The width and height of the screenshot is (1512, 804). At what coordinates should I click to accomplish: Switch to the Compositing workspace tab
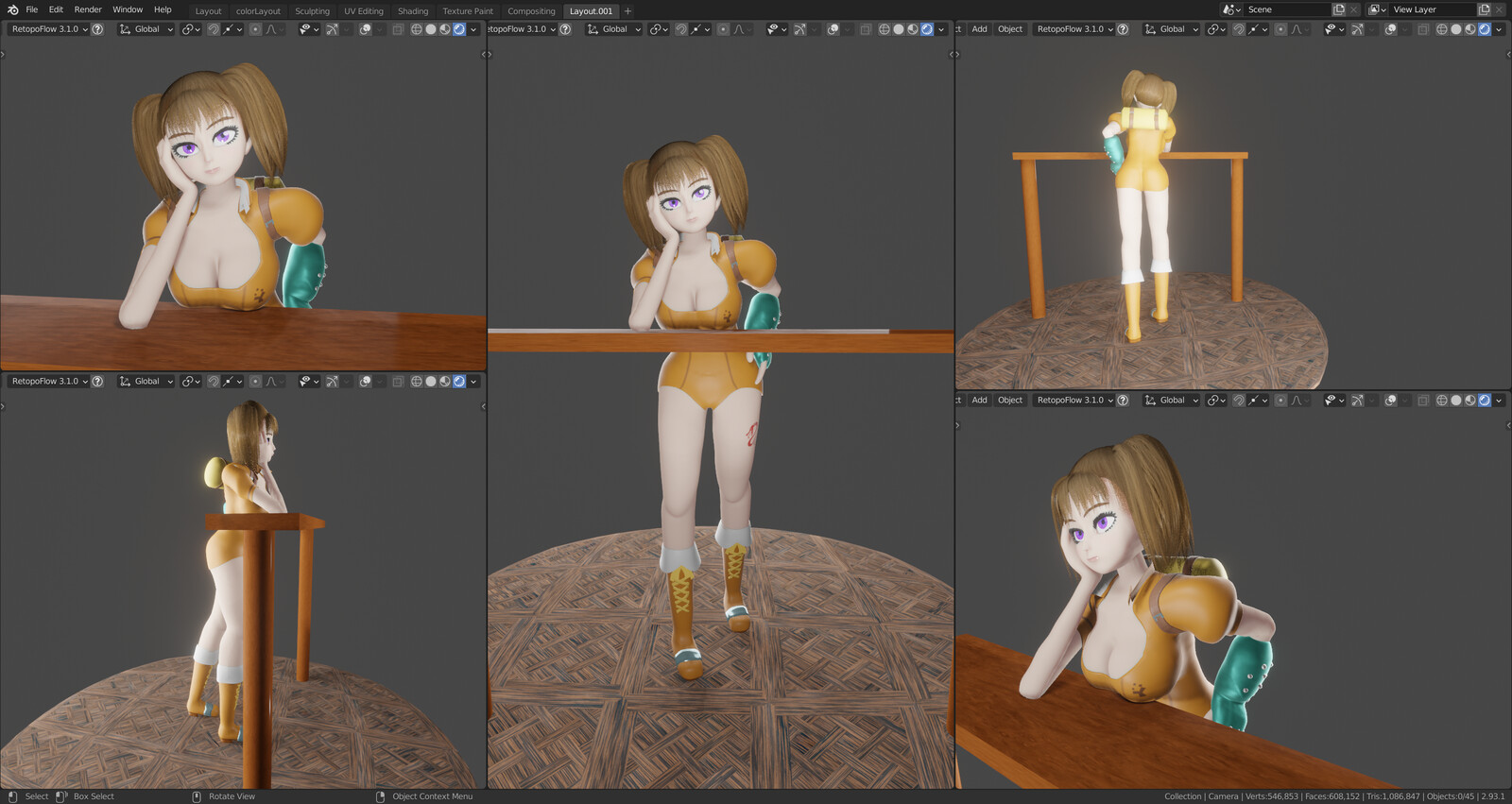pos(531,11)
